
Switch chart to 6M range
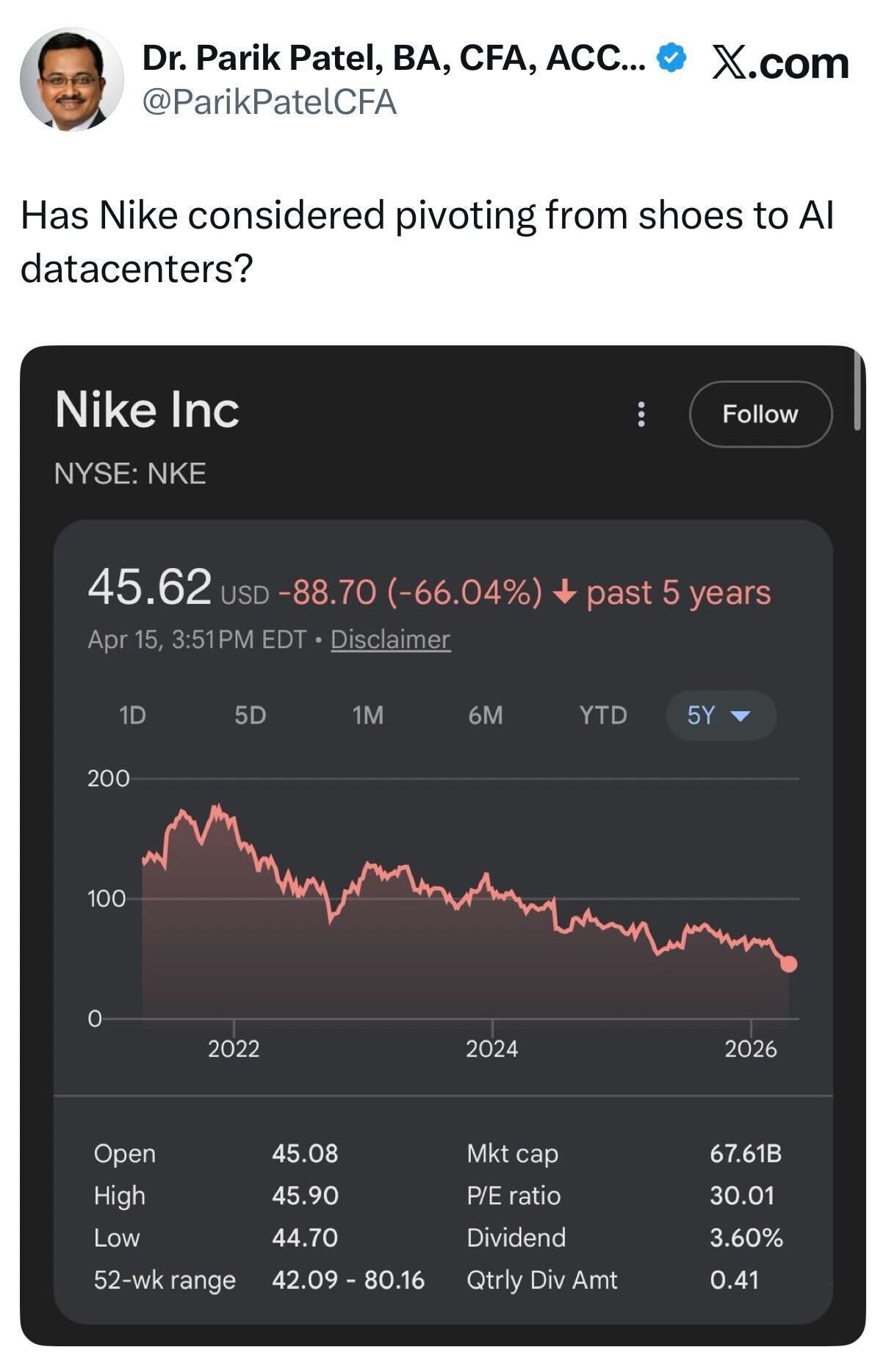tap(485, 715)
